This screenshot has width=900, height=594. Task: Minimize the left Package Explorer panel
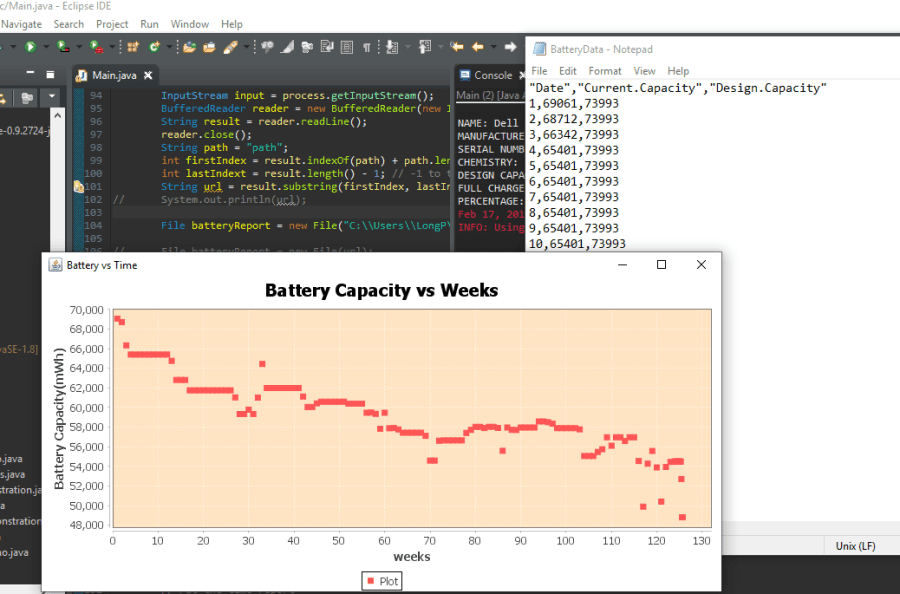pos(30,73)
